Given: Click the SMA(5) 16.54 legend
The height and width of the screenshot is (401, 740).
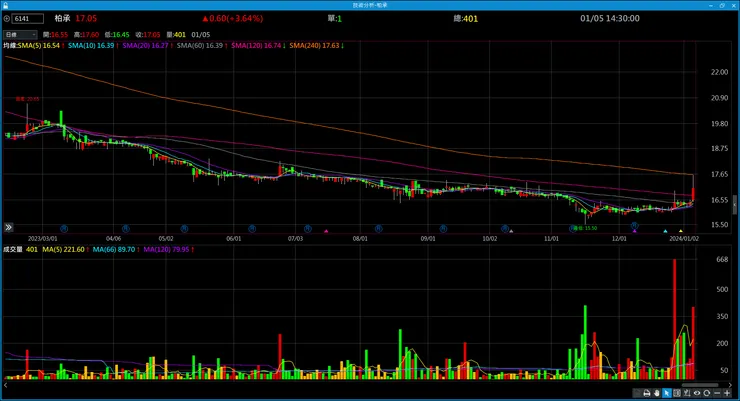Looking at the screenshot, I should tap(41, 46).
